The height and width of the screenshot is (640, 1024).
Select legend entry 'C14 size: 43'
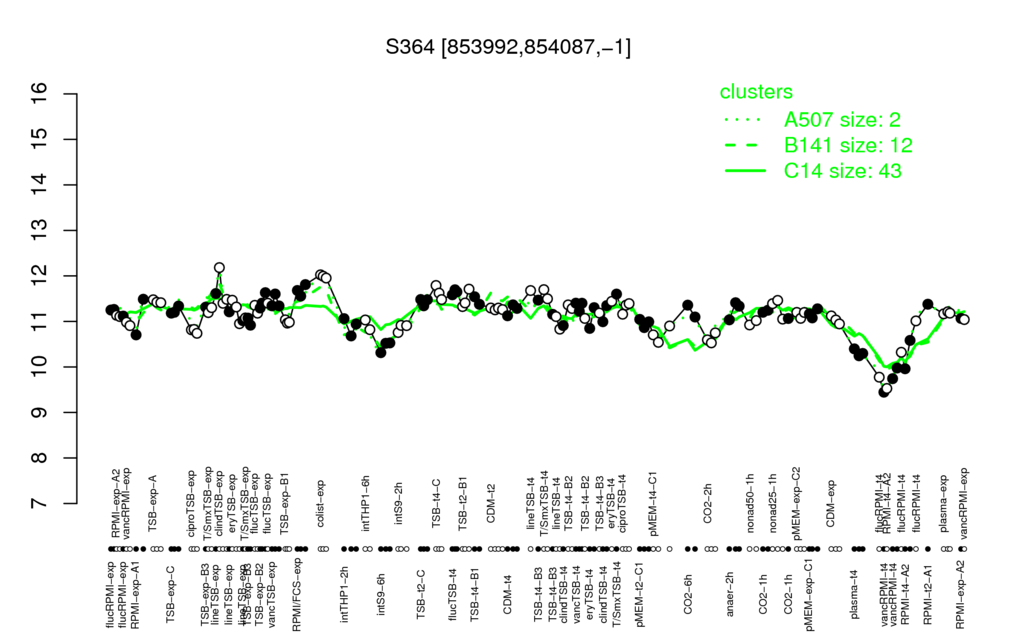[842, 171]
